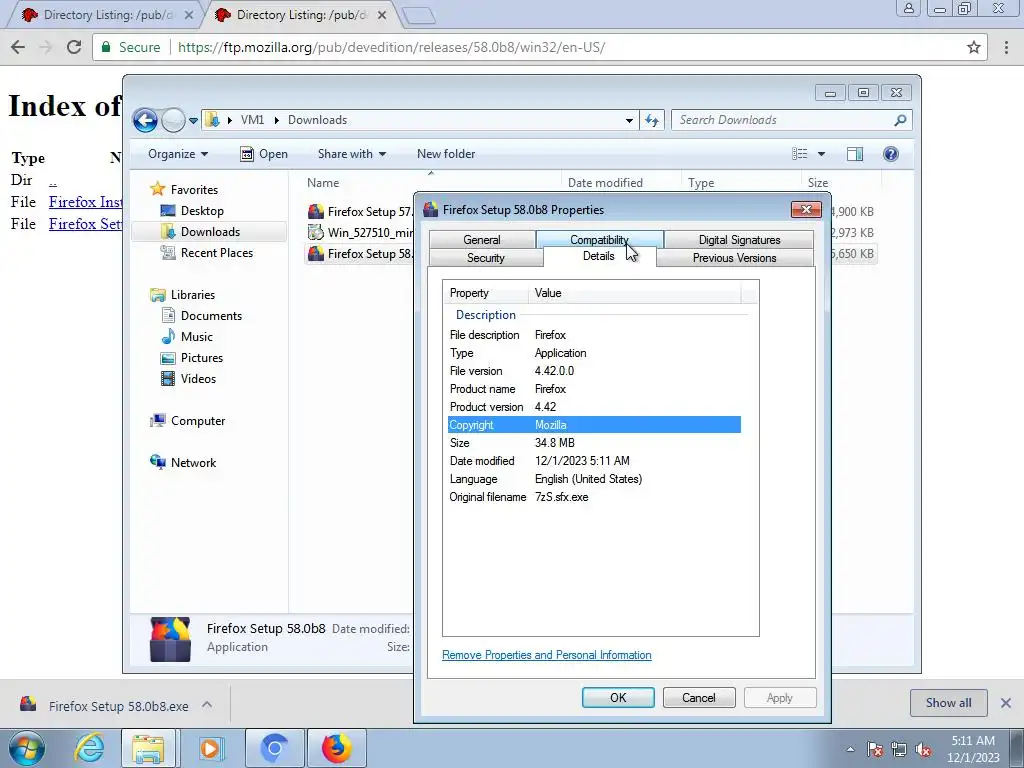Switch to the Security tab
The width and height of the screenshot is (1024, 768).
(x=486, y=258)
